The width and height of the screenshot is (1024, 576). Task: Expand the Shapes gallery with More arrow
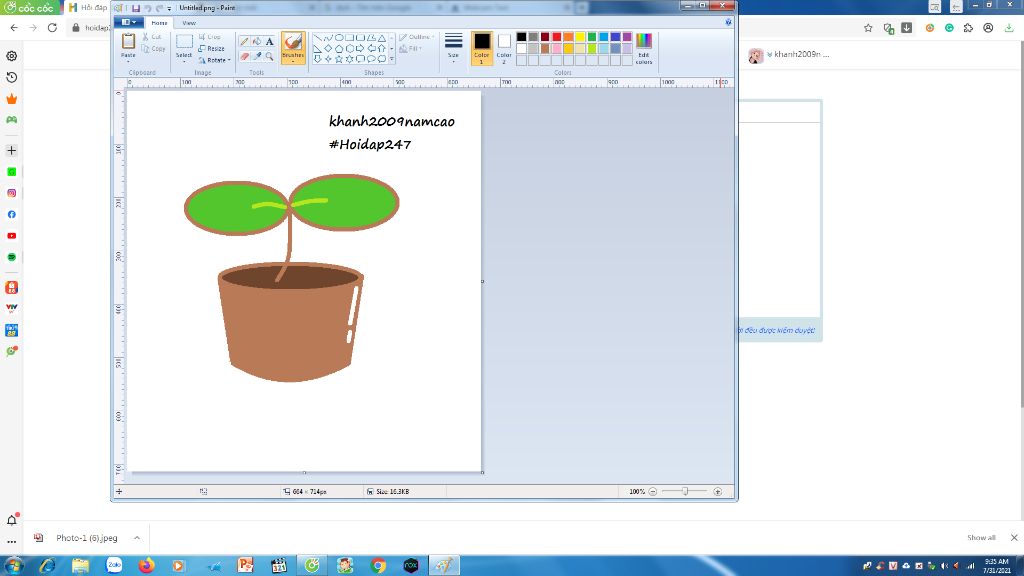[x=392, y=59]
